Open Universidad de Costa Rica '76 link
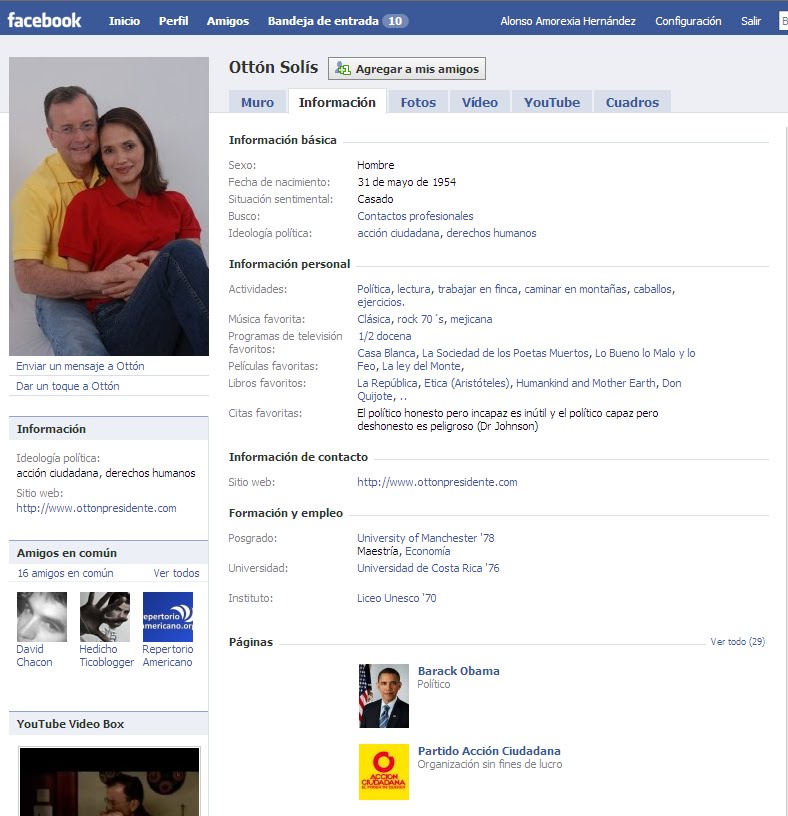This screenshot has width=788, height=816. coord(428,568)
